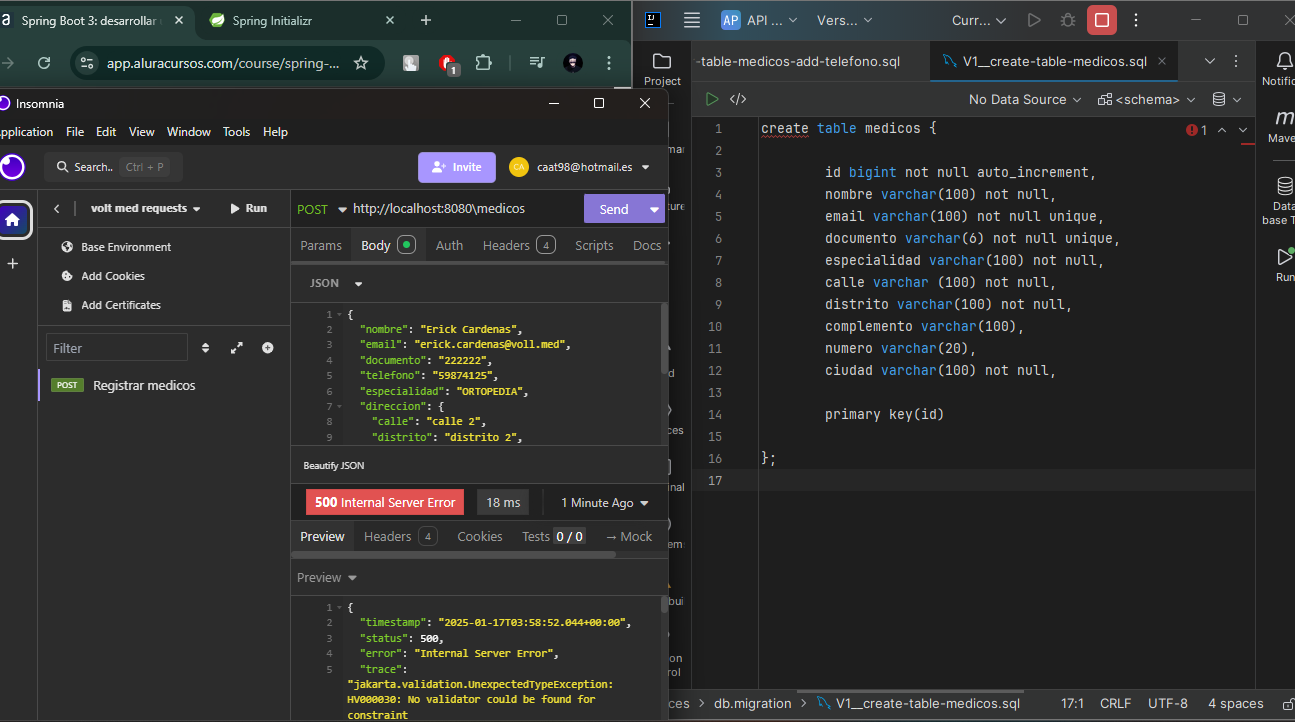Click the Debug bug icon in IntelliJ

coord(1068,20)
